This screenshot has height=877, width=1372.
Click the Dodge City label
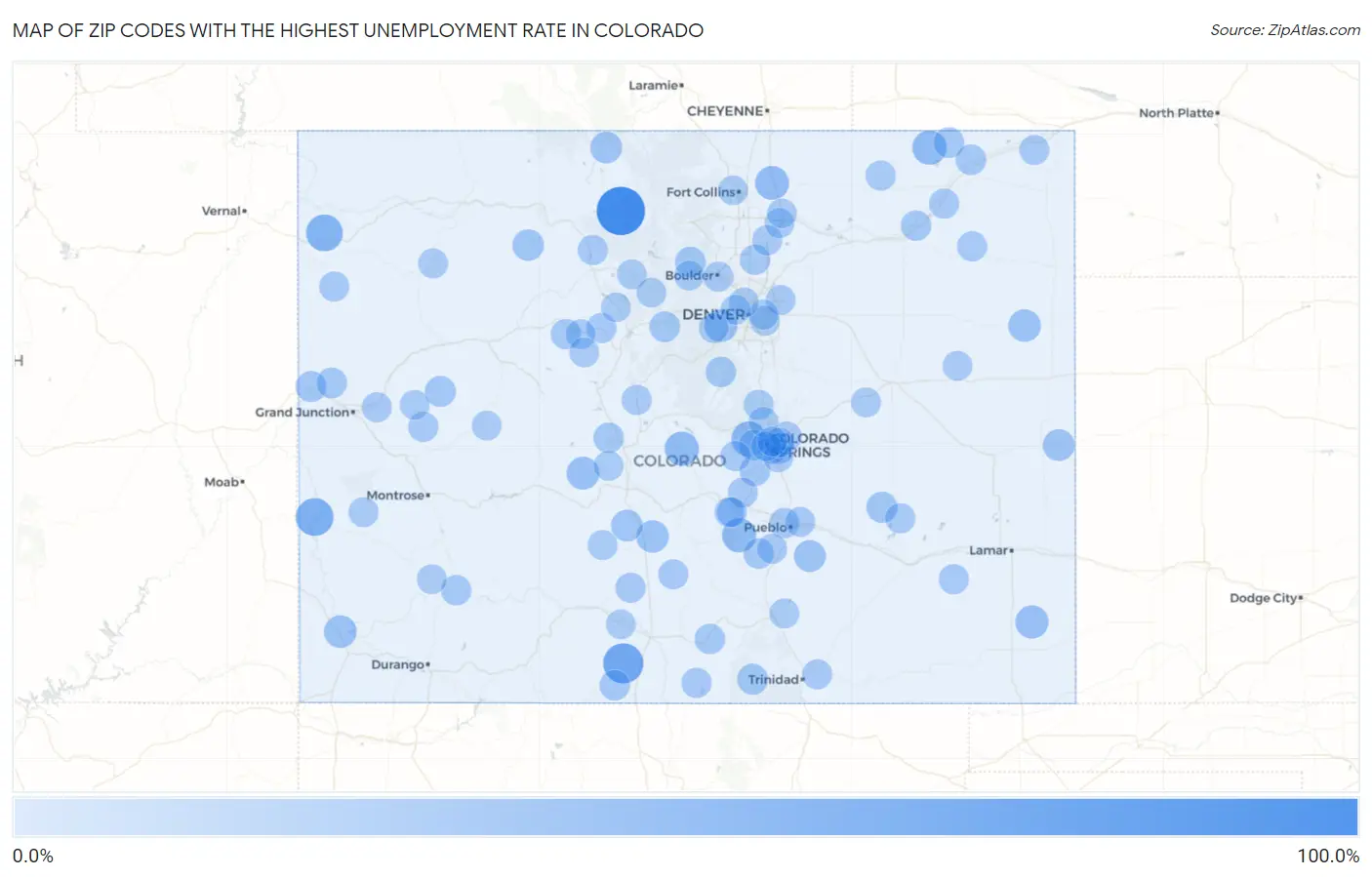coord(1266,598)
